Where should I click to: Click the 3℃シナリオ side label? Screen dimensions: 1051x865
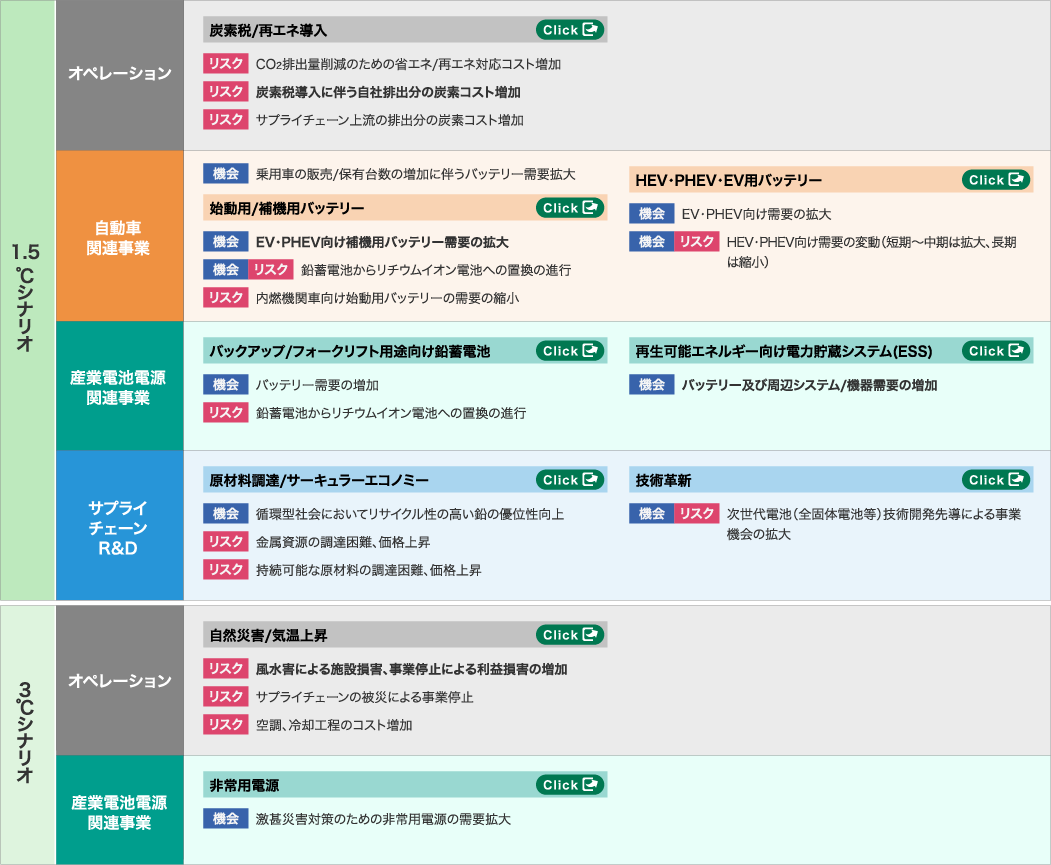27,734
